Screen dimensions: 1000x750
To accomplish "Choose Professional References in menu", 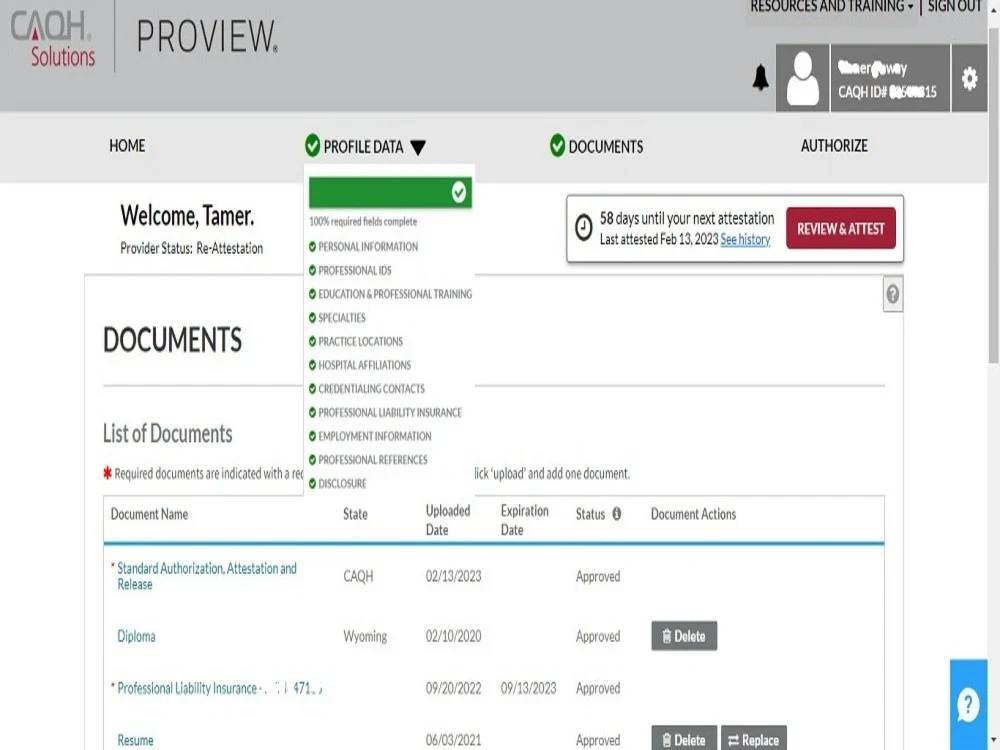I will point(372,460).
